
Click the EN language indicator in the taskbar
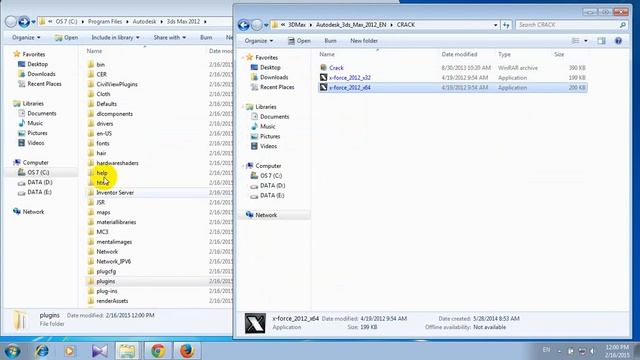[546, 350]
